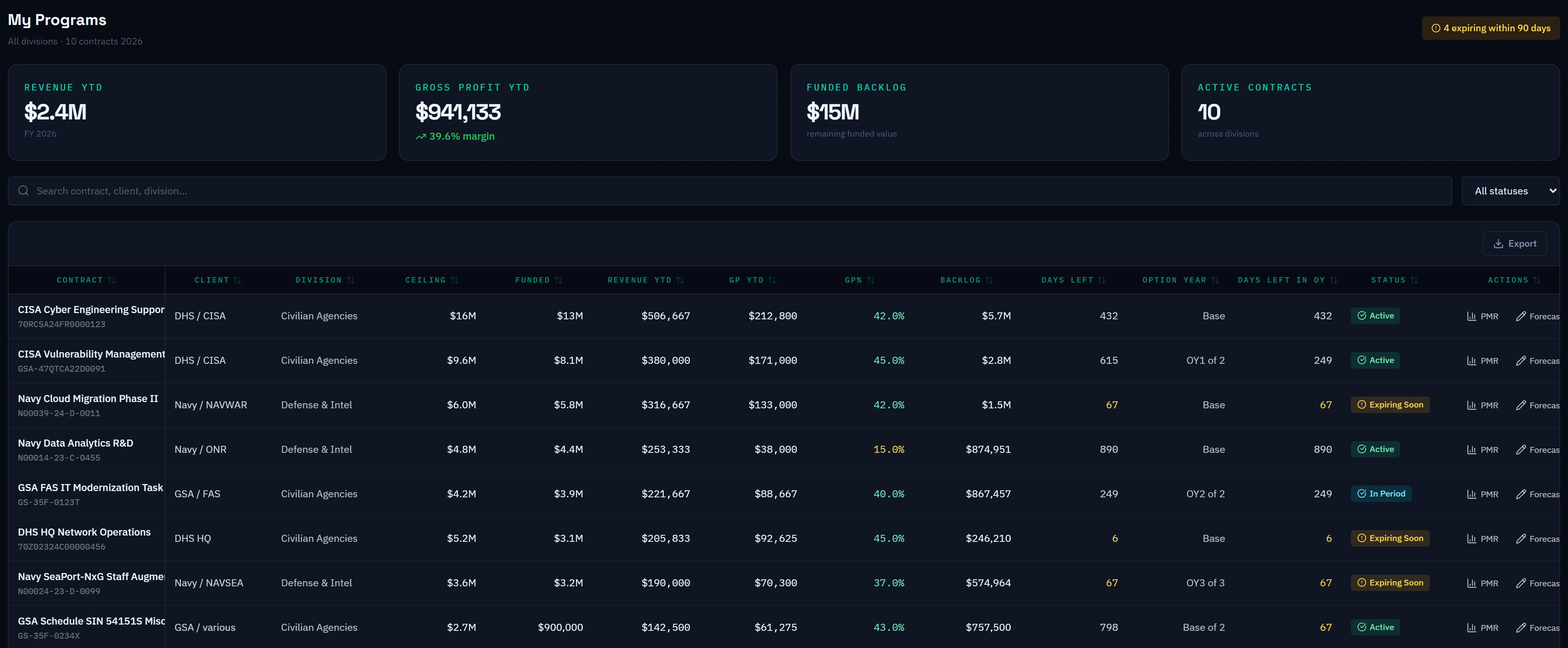
Task: Click PMR chart icon for CISA Cyber Engineering
Action: click(1471, 316)
